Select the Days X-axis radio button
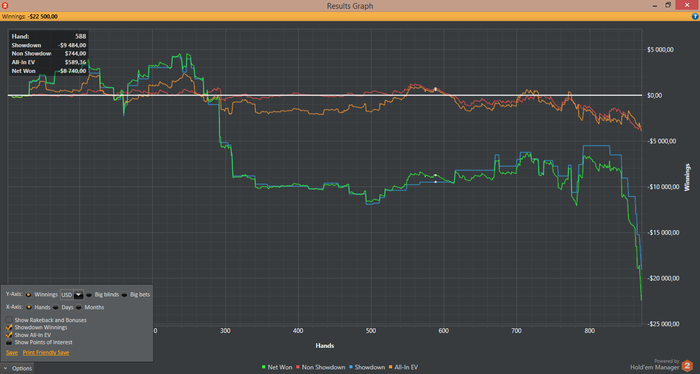Screen dimensions: 700x374 [x=55, y=307]
